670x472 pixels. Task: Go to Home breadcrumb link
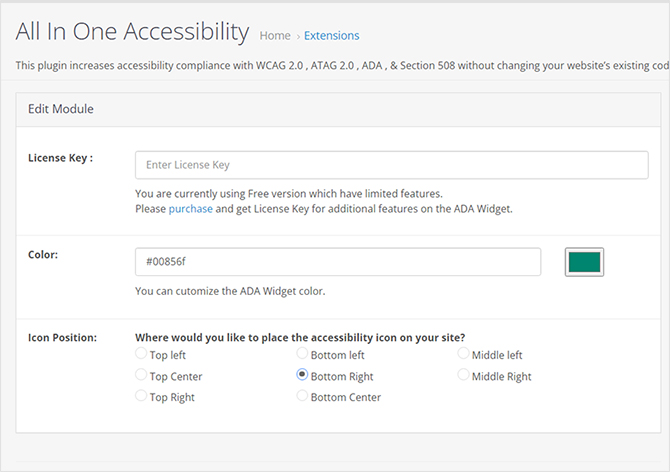pyautogui.click(x=275, y=35)
